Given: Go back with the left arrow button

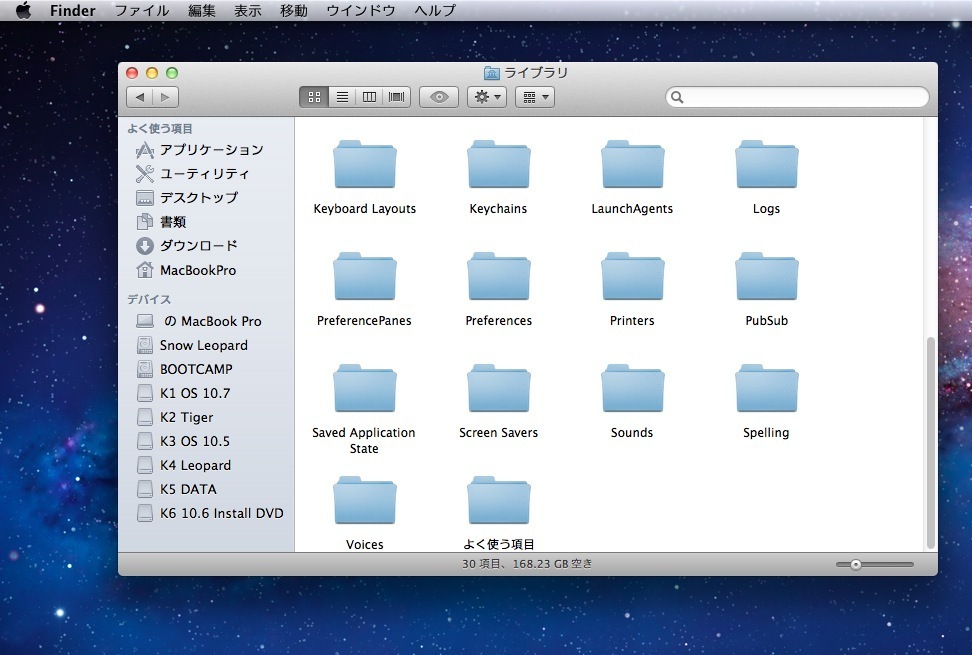Looking at the screenshot, I should click(x=140, y=97).
